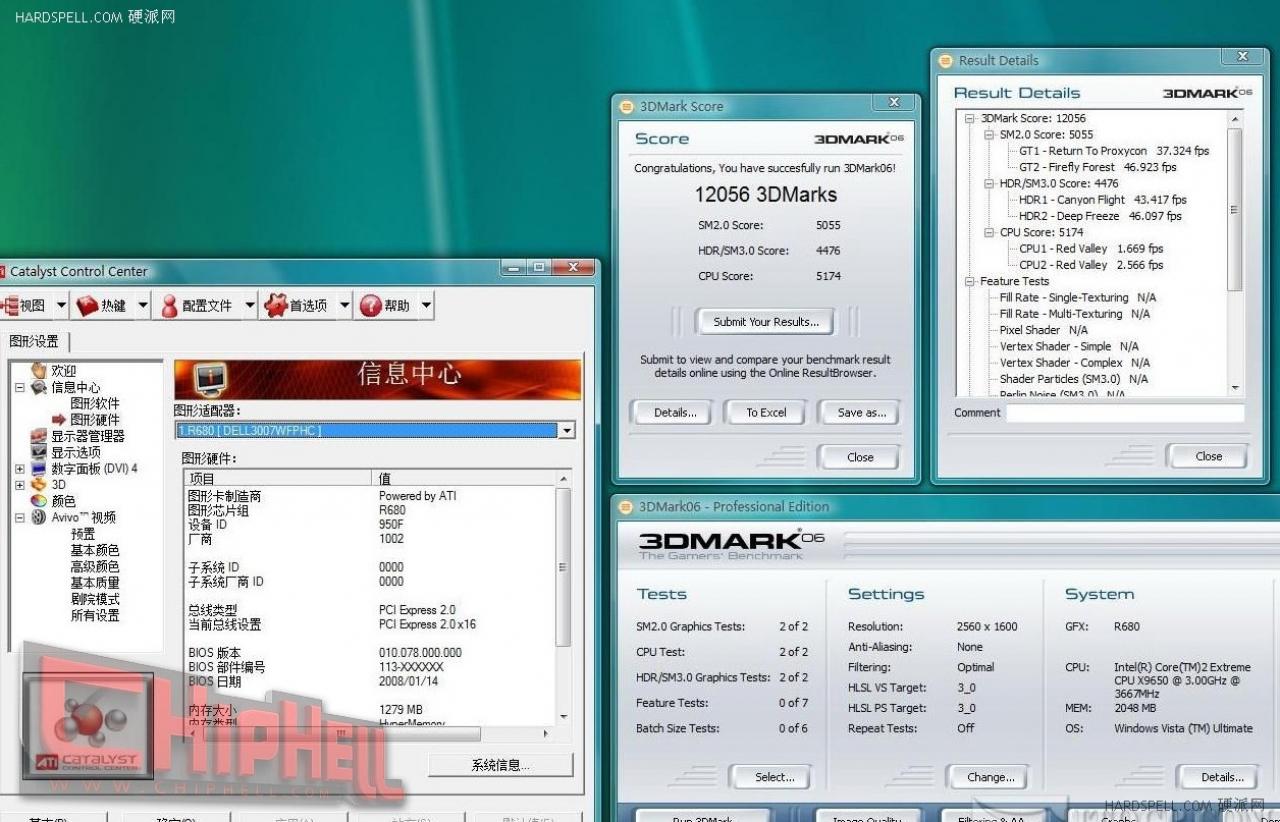Open the 首选项 preferences toolbar button
The image size is (1280, 822).
(298, 306)
